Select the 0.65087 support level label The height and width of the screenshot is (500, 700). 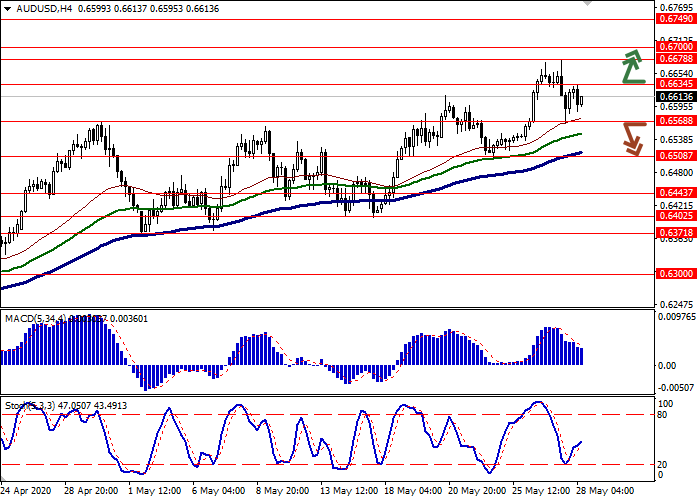point(676,156)
